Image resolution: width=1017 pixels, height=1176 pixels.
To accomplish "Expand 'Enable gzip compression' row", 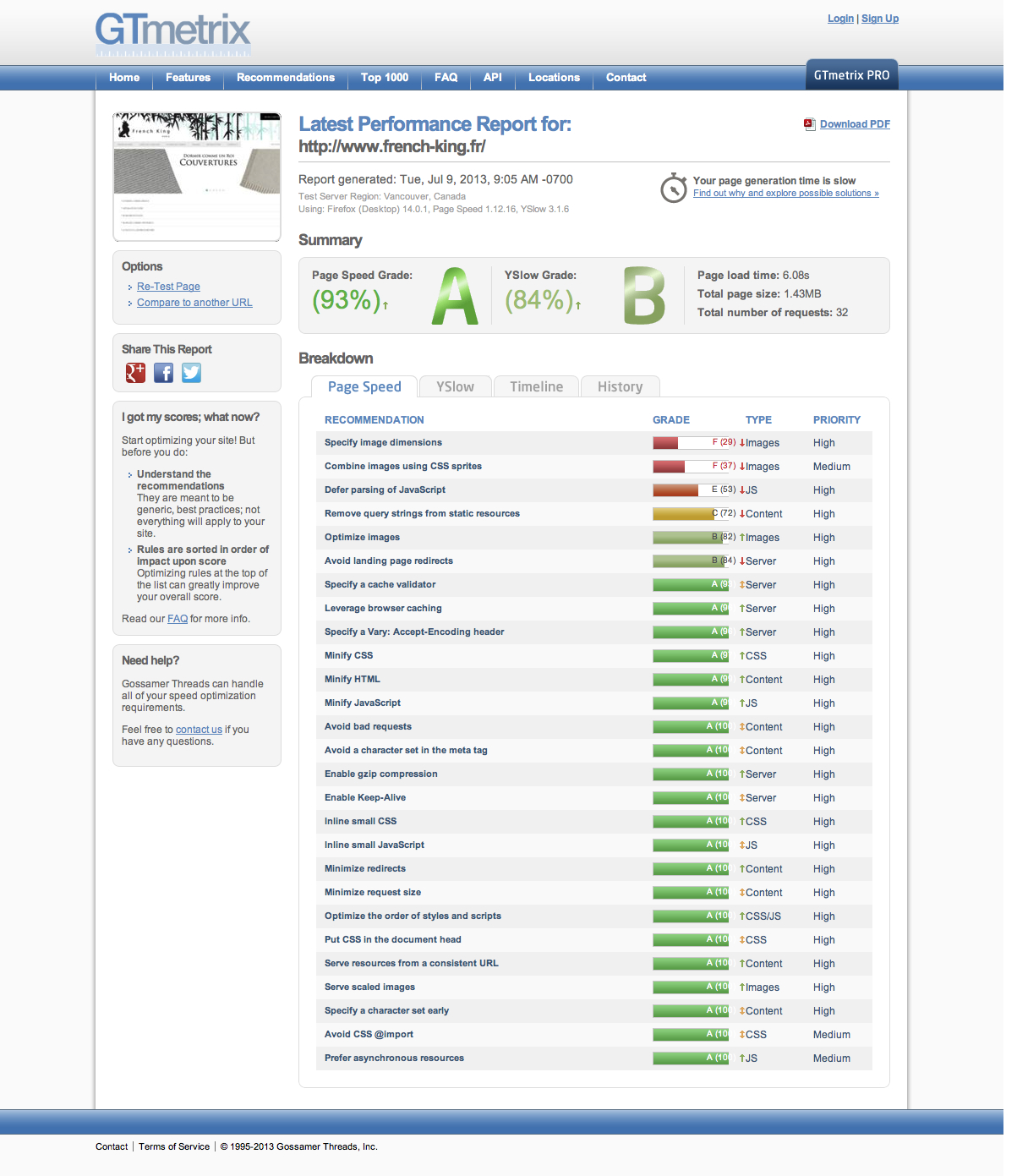I will coord(594,774).
